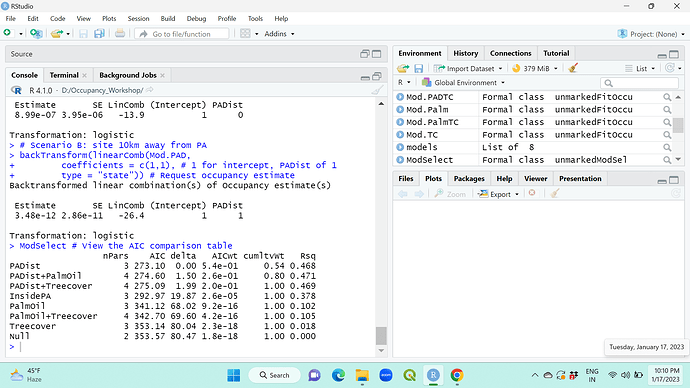Open the workspace panes layout dropdown
690x388 pixels.
249,34
